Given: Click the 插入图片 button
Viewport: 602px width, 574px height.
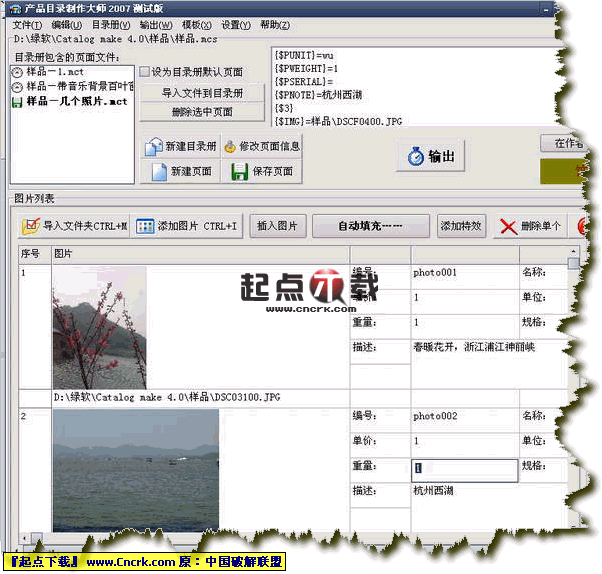Looking at the screenshot, I should pos(278,226).
